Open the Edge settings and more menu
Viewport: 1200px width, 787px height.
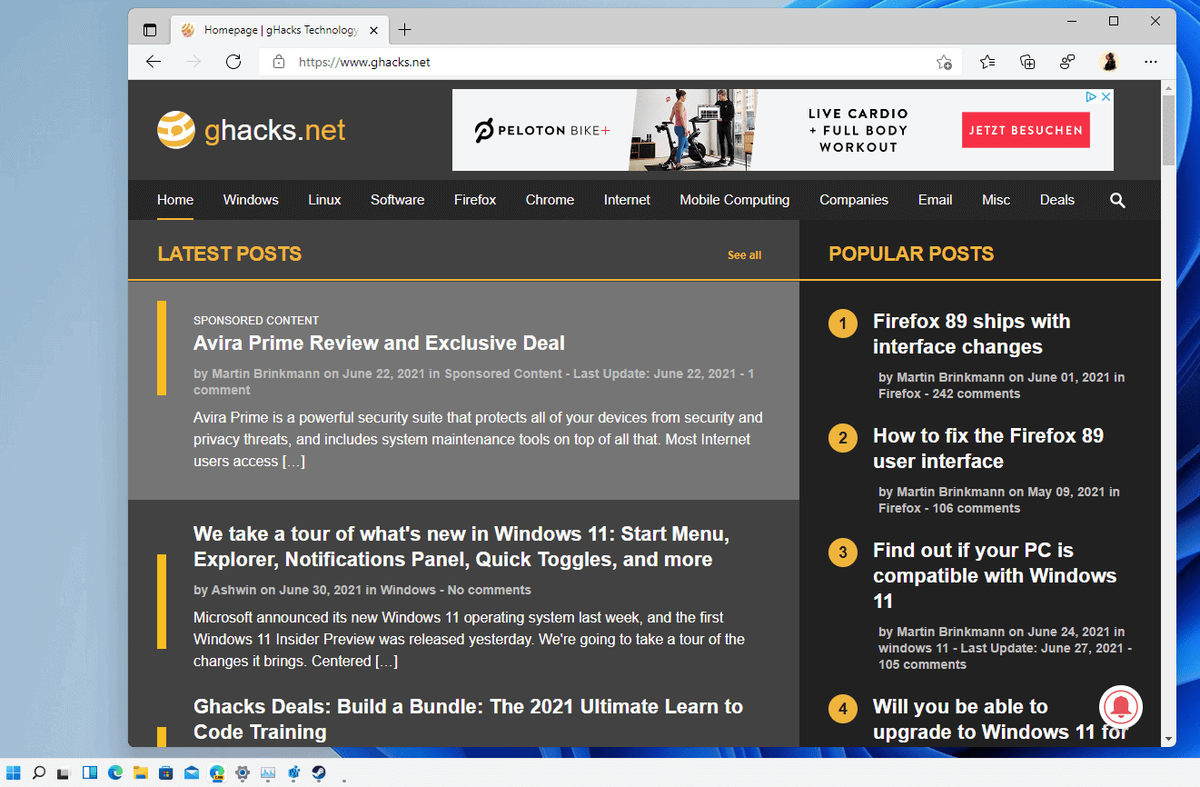click(x=1151, y=62)
